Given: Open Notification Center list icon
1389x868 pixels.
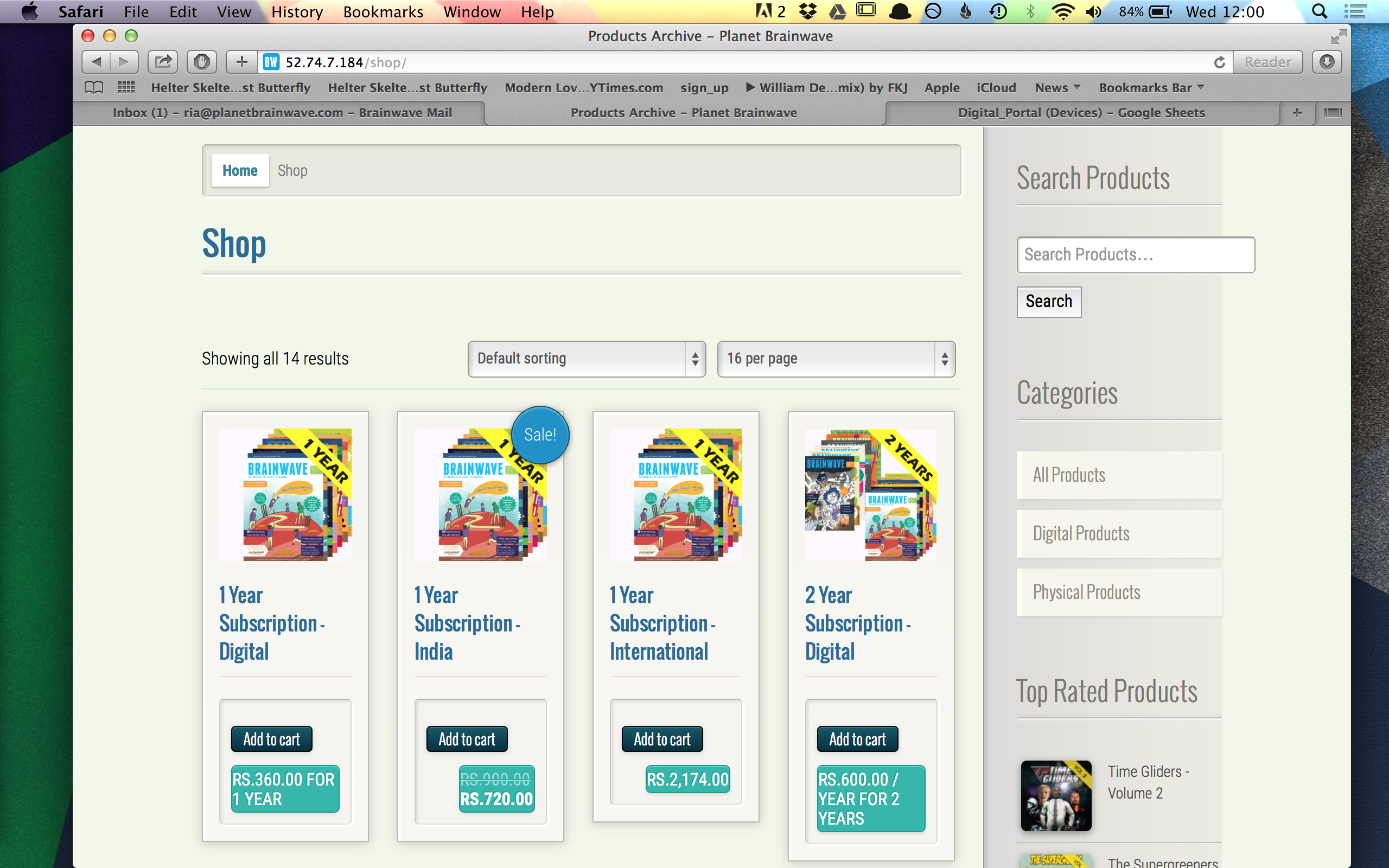Looking at the screenshot, I should 1355,11.
